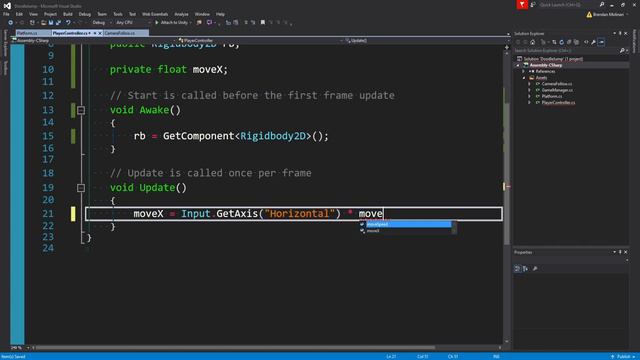Focus the Search Solution Explorer field
640x360 pixels.
click(567, 51)
